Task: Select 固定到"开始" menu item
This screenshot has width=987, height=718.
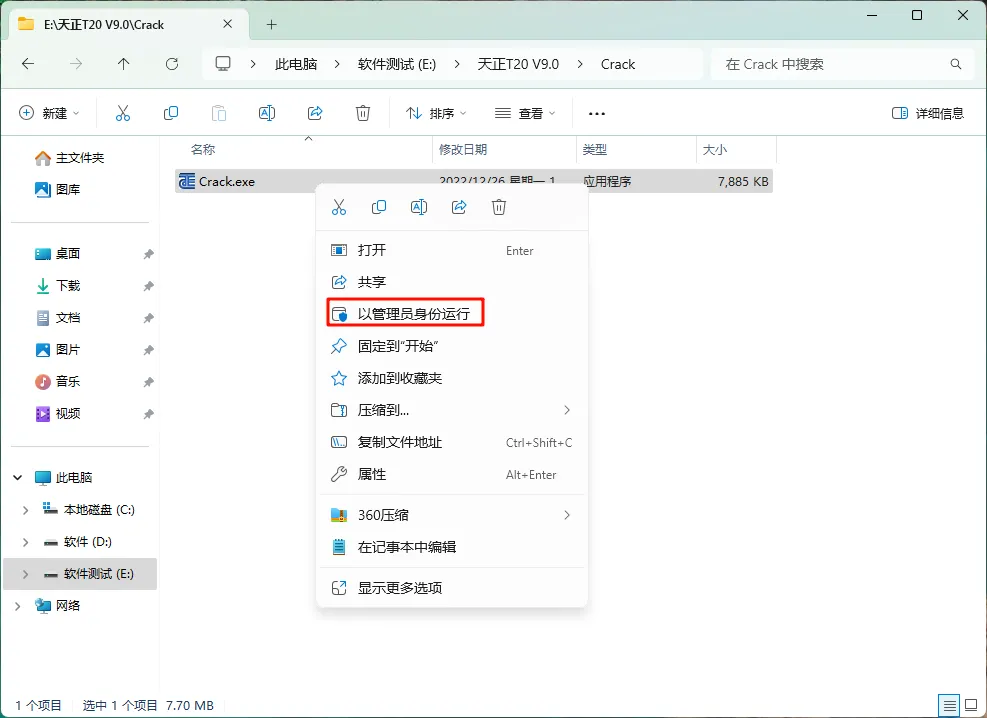Action: tap(452, 346)
